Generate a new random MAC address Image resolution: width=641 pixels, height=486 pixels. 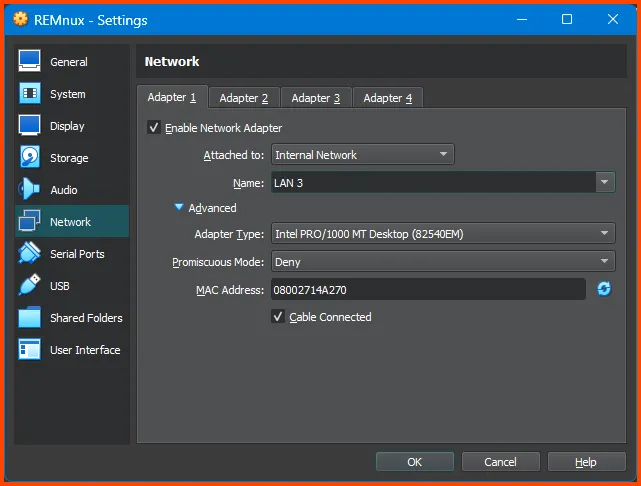604,289
